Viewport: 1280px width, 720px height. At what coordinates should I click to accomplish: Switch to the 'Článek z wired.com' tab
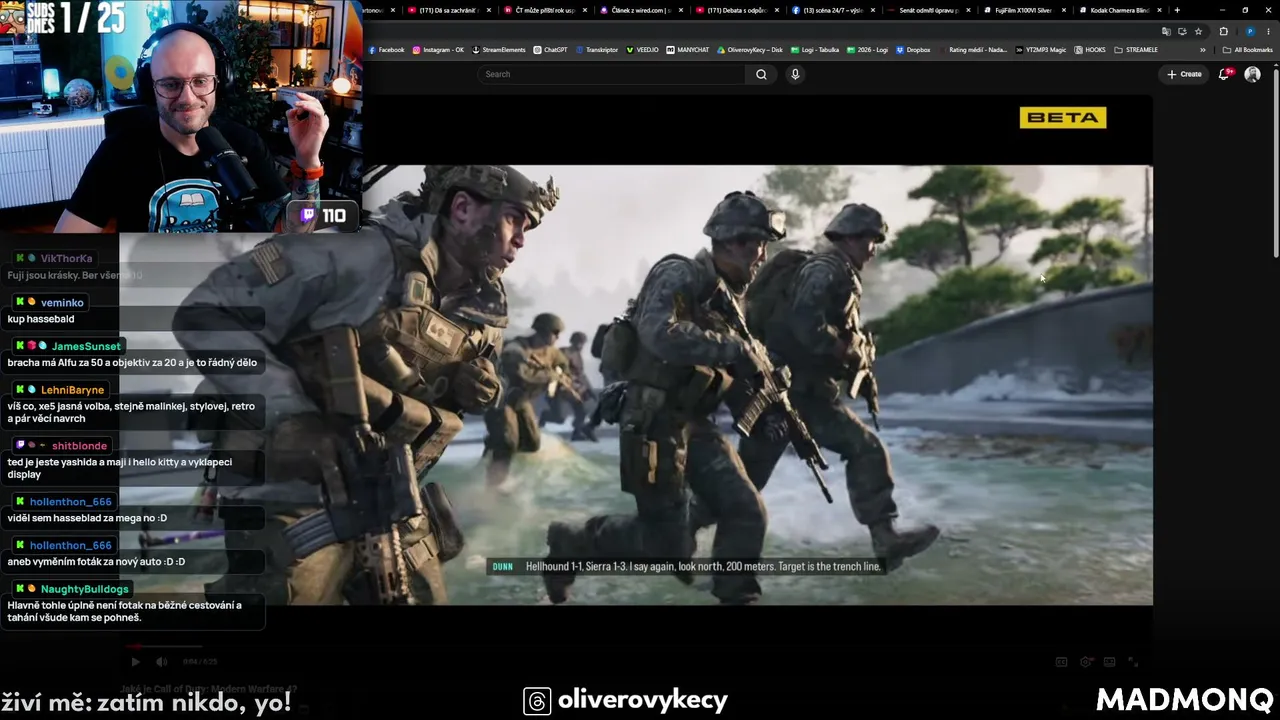click(639, 10)
